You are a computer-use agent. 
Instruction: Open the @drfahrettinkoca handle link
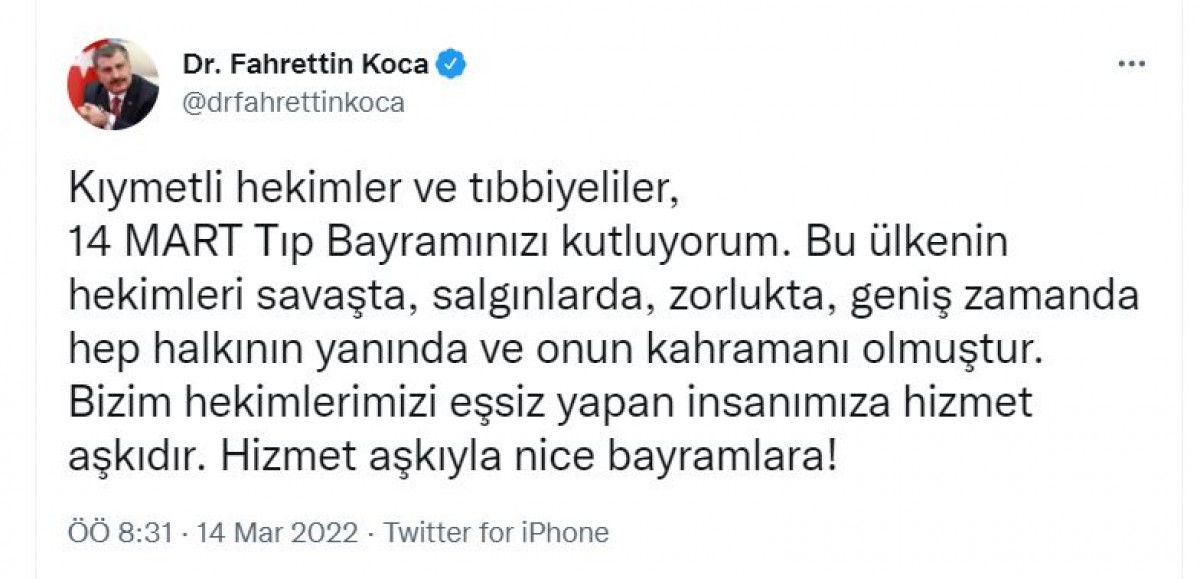(x=293, y=103)
